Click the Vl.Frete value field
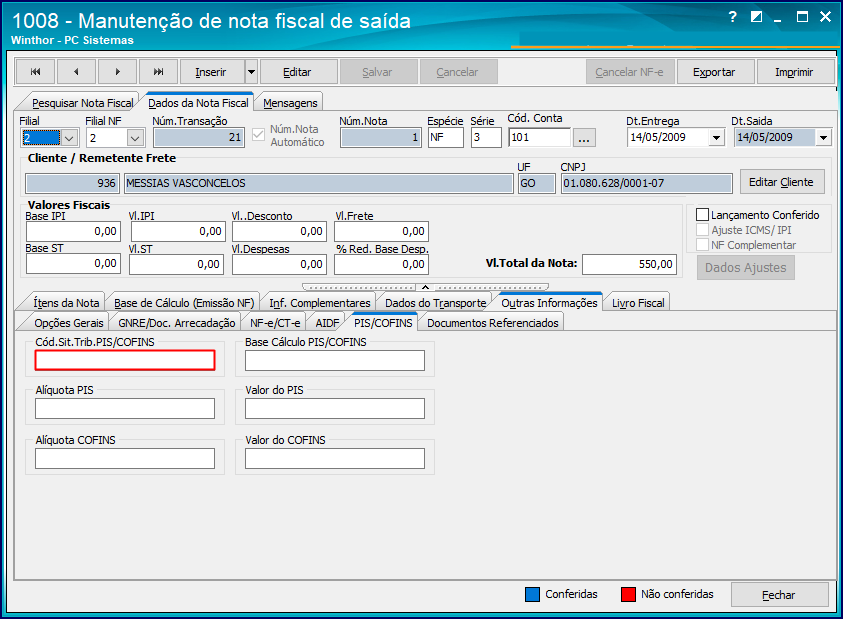This screenshot has height=619, width=843. click(381, 231)
